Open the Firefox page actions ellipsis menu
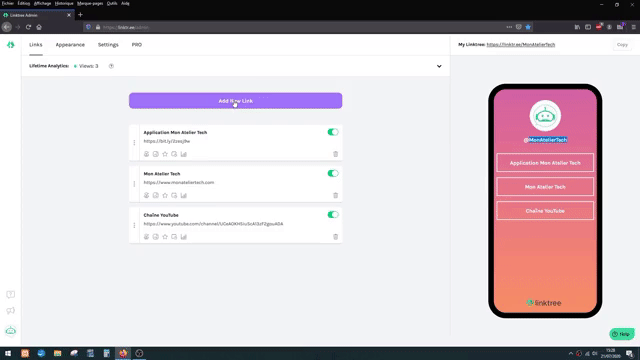Image resolution: width=640 pixels, height=360 pixels. [x=509, y=27]
